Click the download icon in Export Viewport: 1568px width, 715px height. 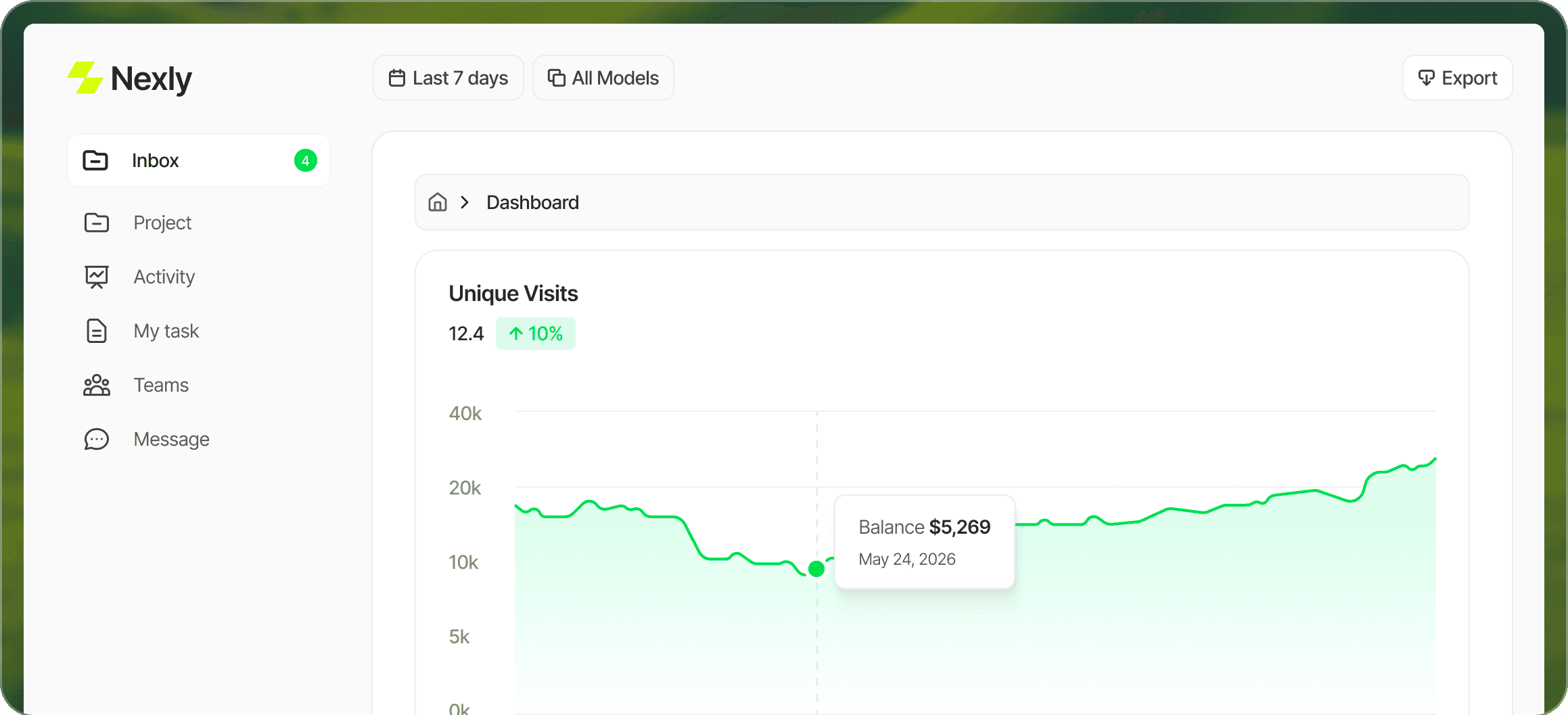[1426, 78]
